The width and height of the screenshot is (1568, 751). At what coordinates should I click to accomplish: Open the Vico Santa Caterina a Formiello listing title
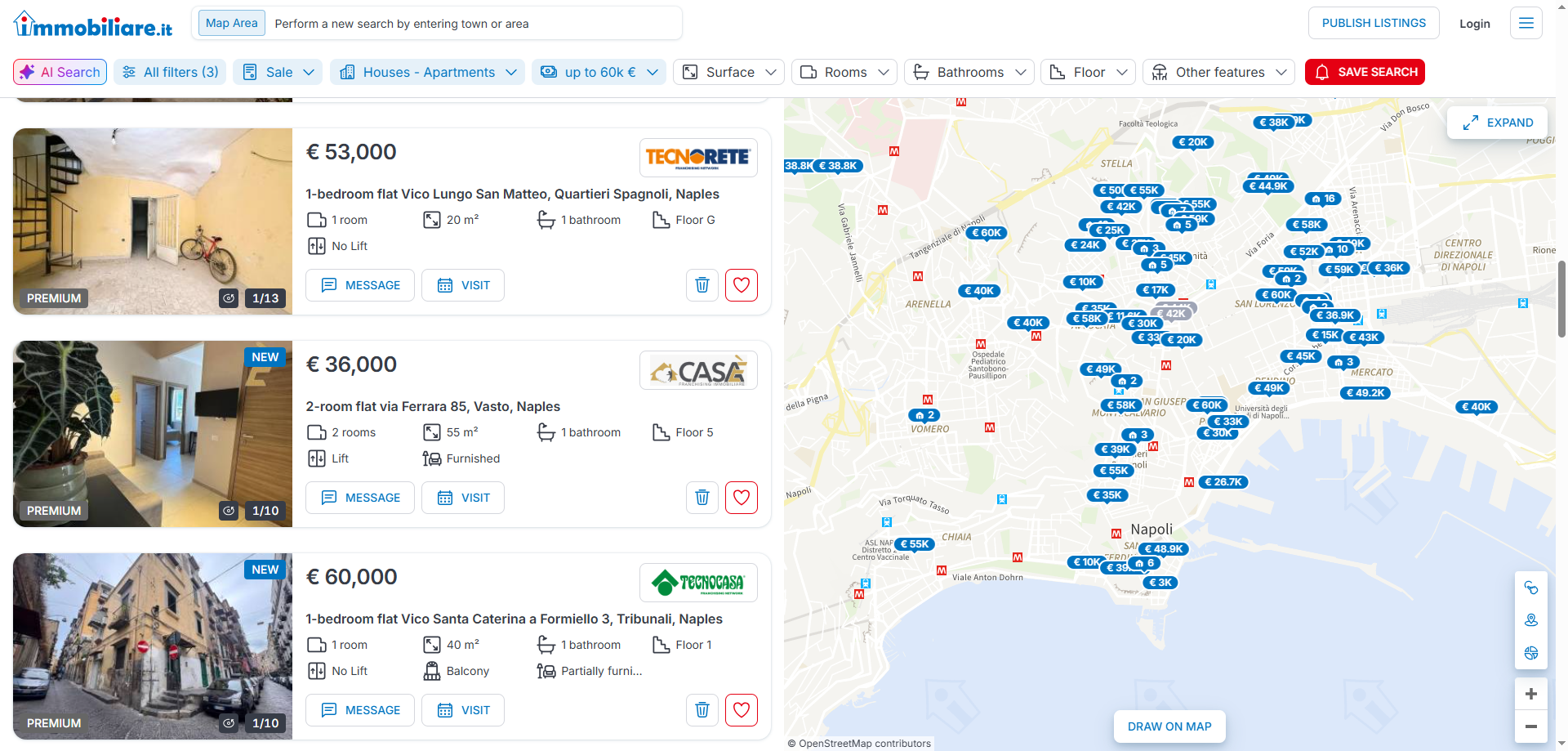(x=514, y=619)
